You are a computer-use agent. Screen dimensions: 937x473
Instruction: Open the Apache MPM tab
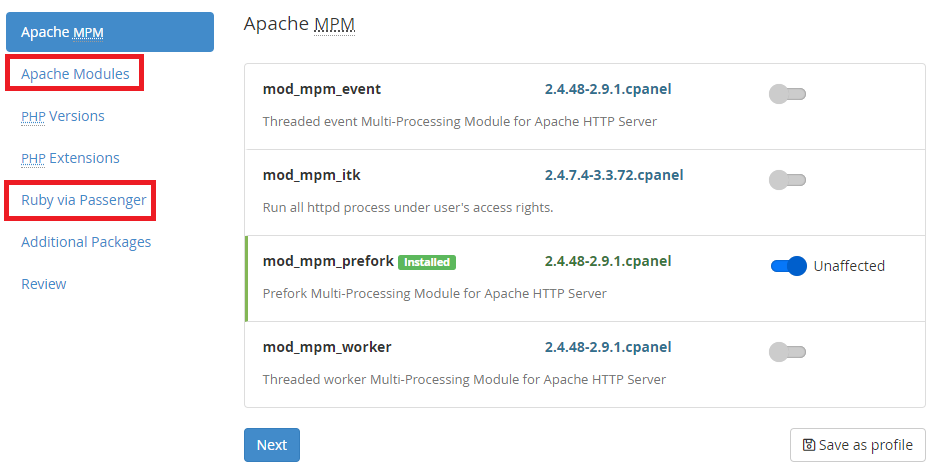pos(110,32)
